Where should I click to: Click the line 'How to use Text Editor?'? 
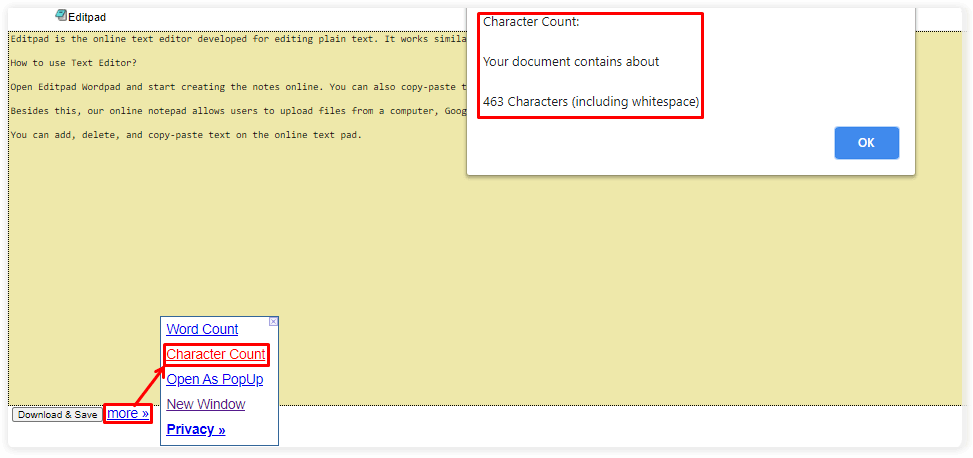(x=73, y=63)
